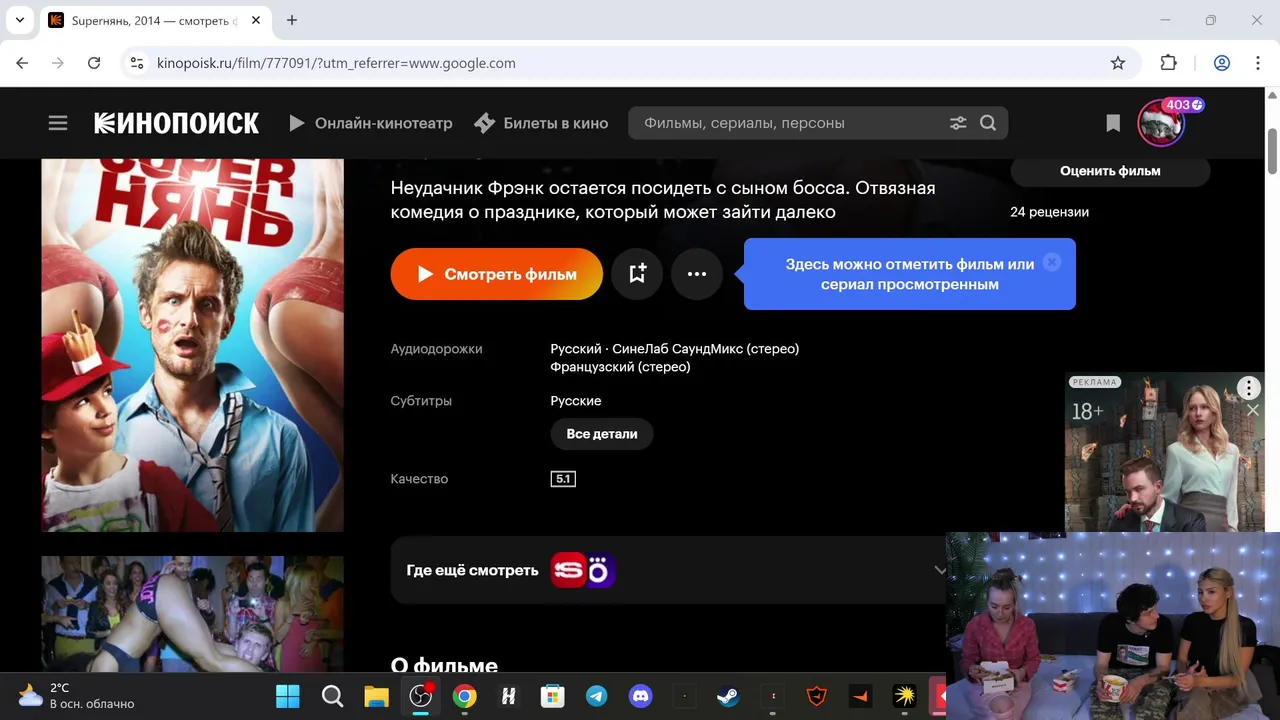Bookmark this page with the star icon
Image resolution: width=1280 pixels, height=720 pixels.
click(1118, 63)
